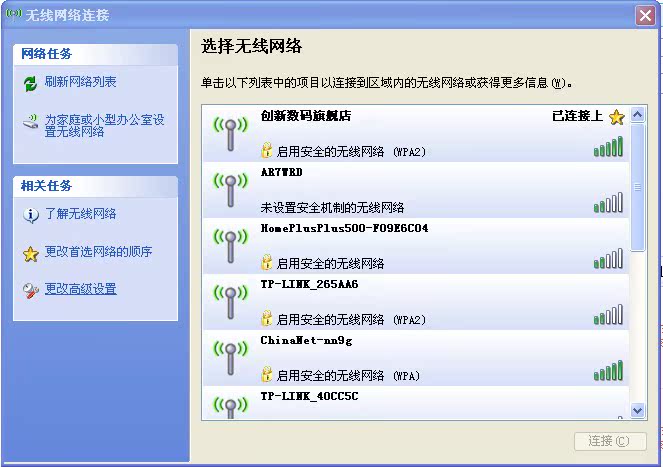This screenshot has height=467, width=663.
Task: Click signal strength bars of 创新数码旗舰店
Action: 608,146
